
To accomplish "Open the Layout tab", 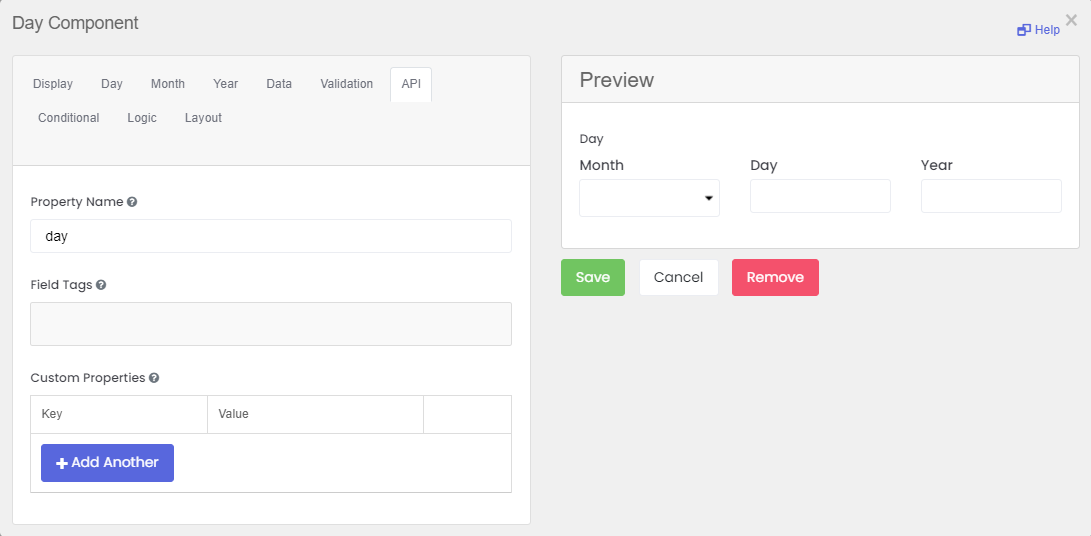I will coord(203,118).
